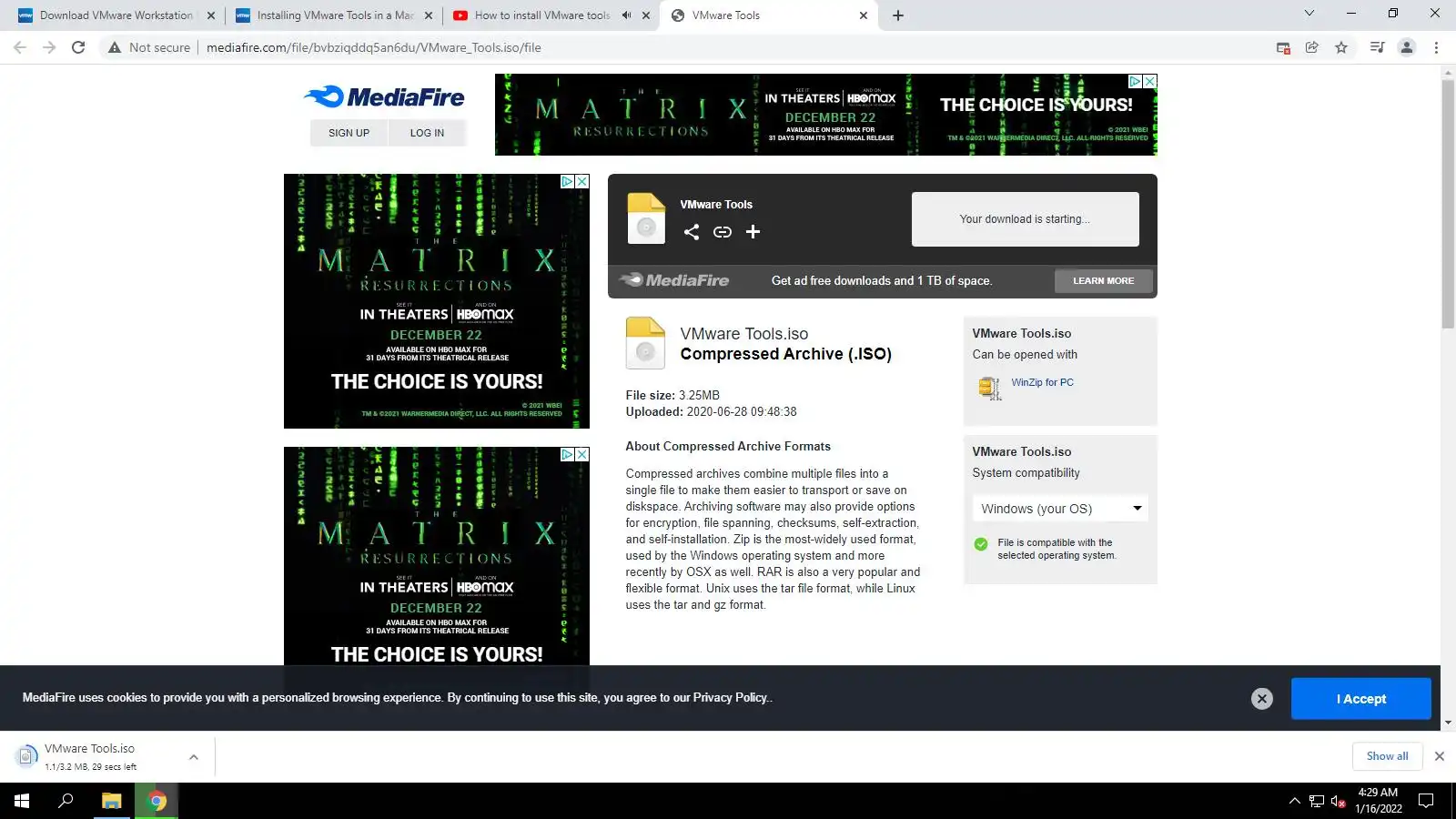The height and width of the screenshot is (819, 1456).
Task: Close the downloads shelf
Action: click(1440, 756)
